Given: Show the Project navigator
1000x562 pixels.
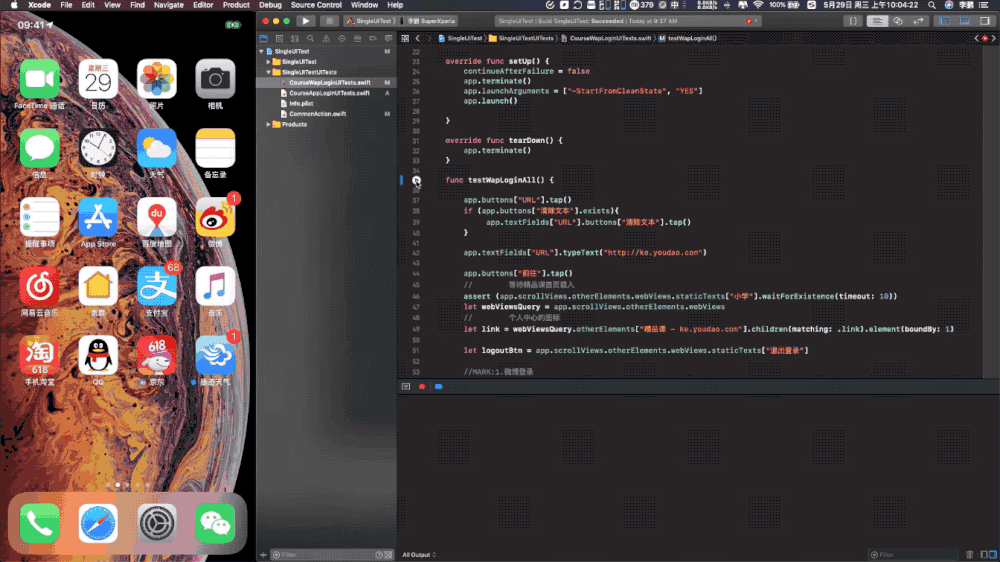Looking at the screenshot, I should (263, 38).
